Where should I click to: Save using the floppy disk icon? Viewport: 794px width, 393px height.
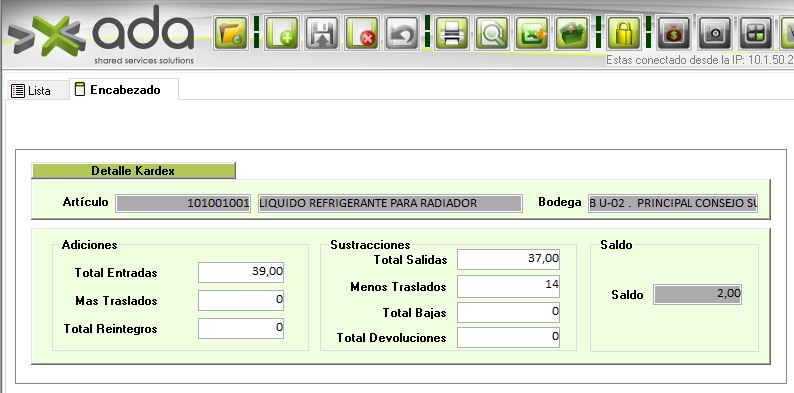click(x=322, y=33)
